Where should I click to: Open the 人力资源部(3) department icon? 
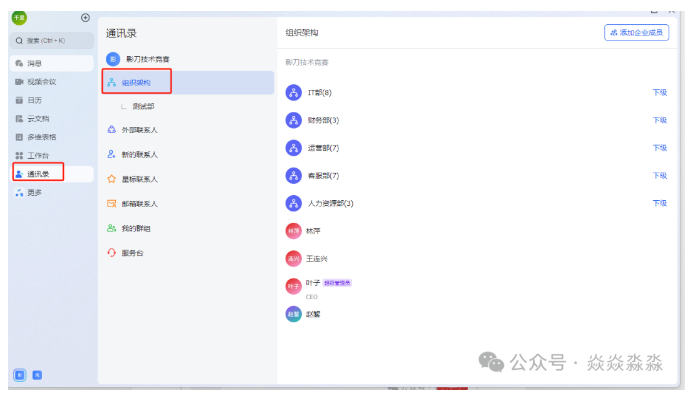[293, 203]
